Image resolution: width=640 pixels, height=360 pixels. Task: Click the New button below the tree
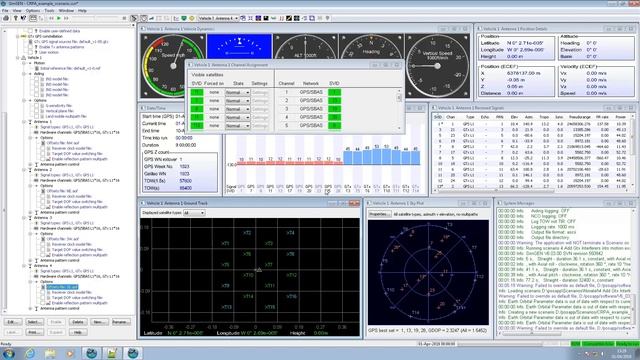click(x=99, y=322)
